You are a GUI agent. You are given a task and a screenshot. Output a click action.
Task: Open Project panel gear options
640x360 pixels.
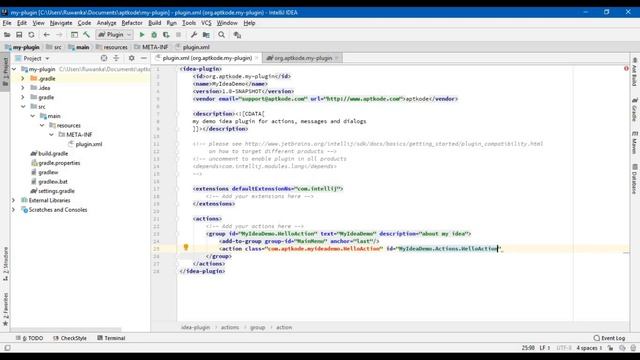(131, 58)
